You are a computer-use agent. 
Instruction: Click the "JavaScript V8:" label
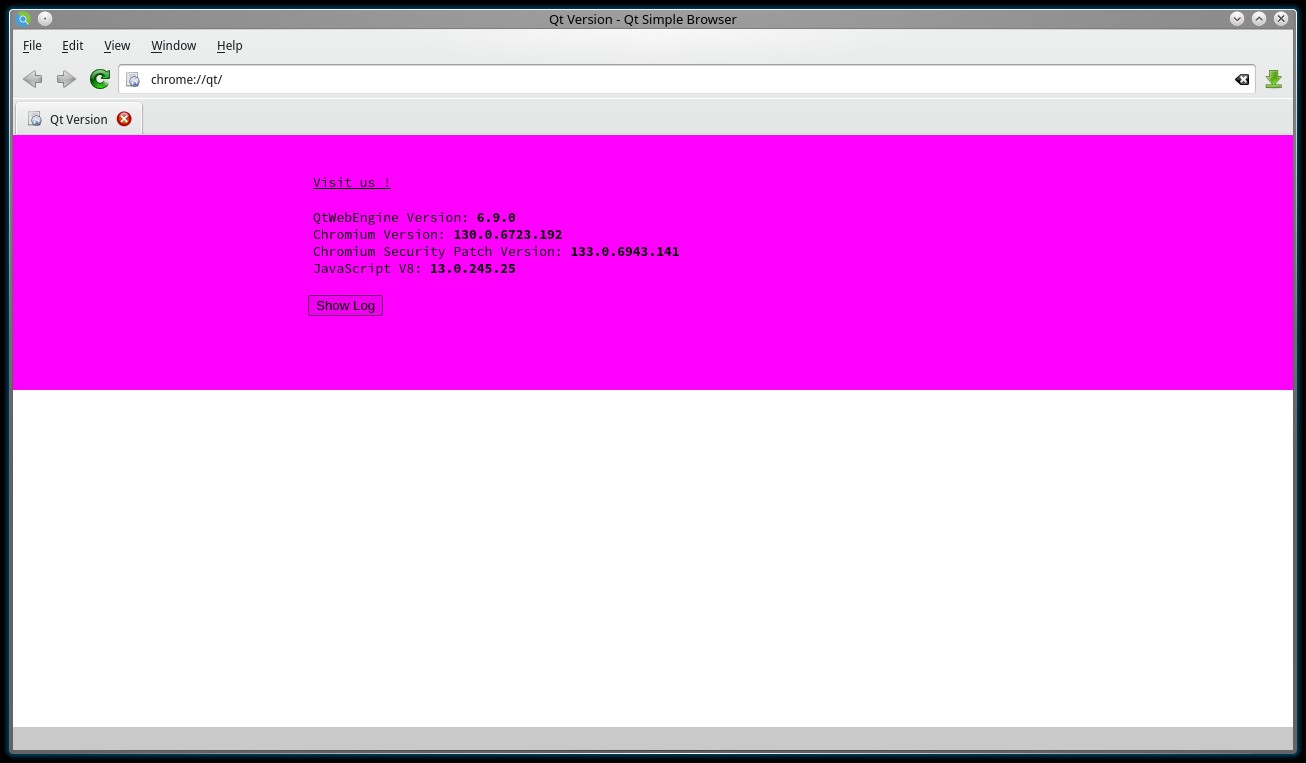(367, 268)
